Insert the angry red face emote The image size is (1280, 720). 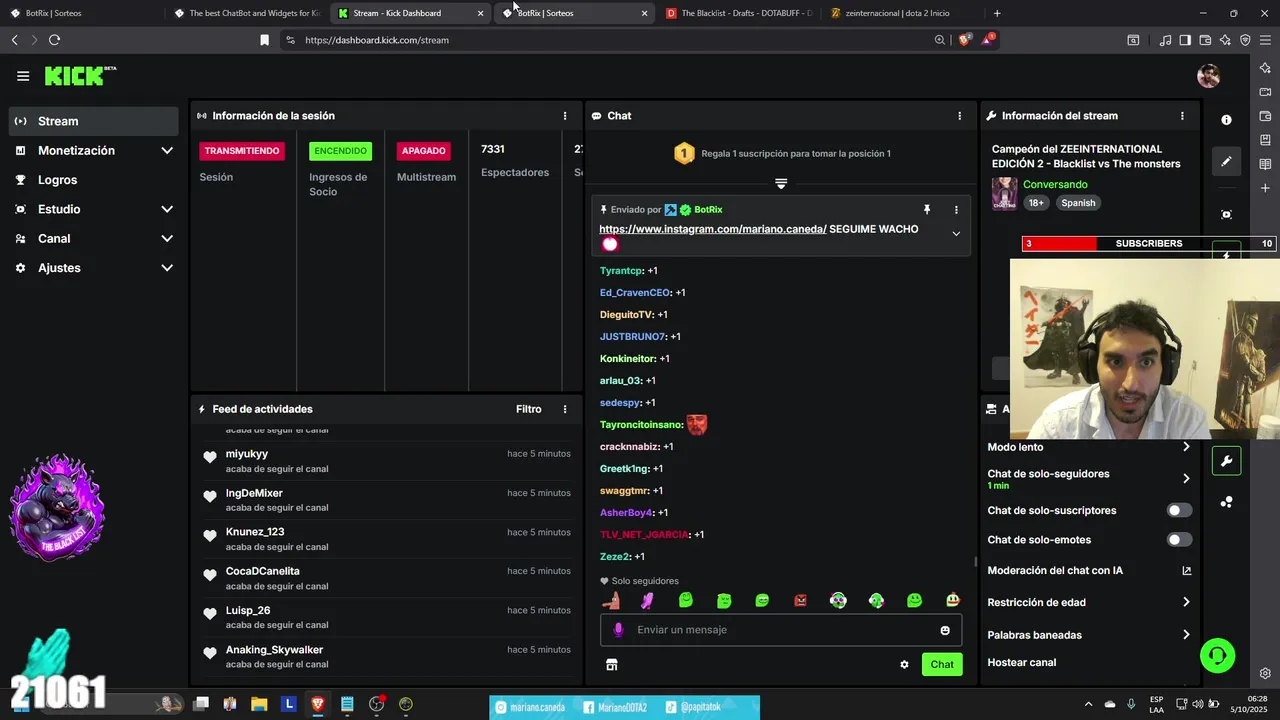(x=800, y=601)
